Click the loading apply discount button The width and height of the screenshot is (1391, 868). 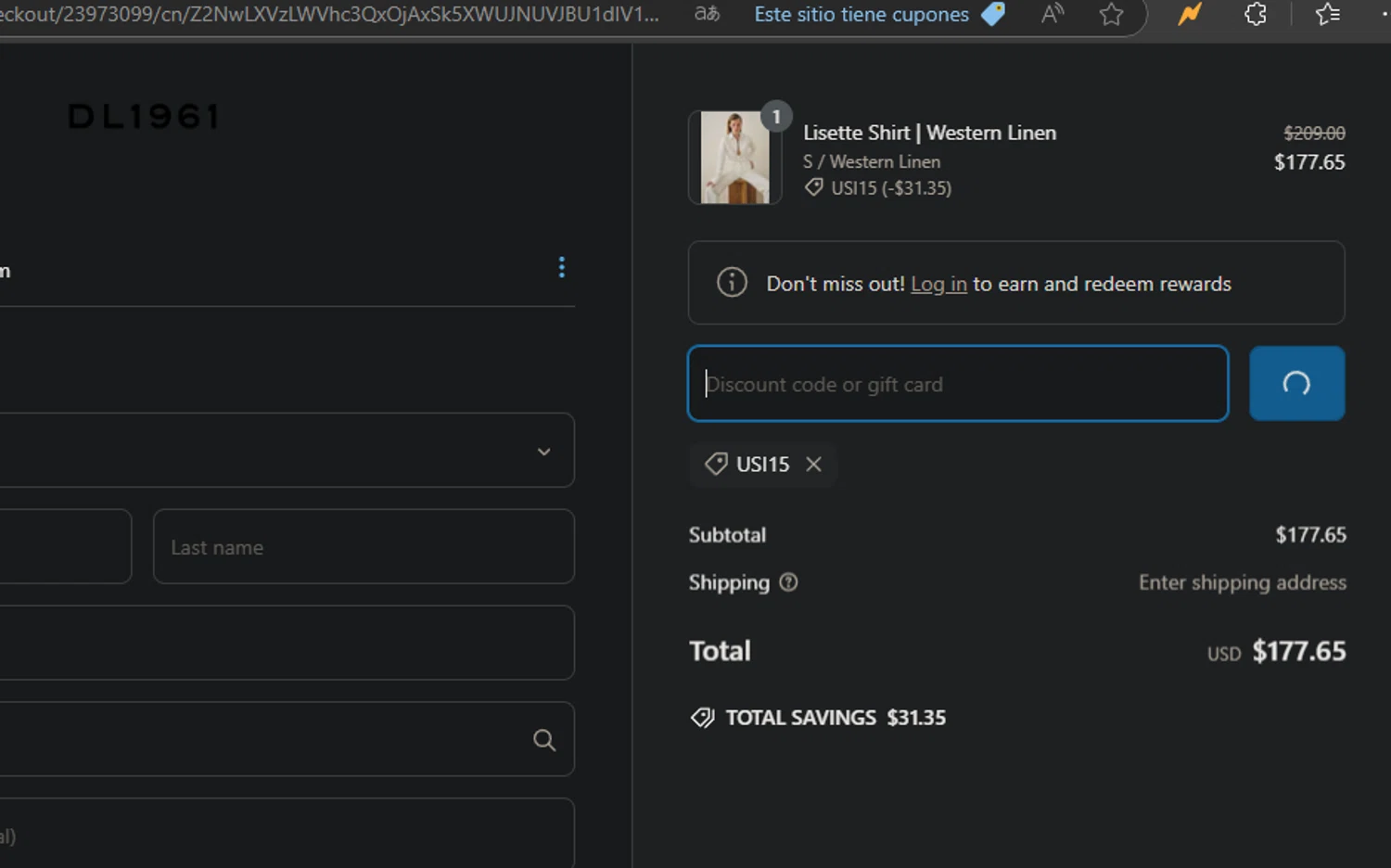(x=1296, y=384)
